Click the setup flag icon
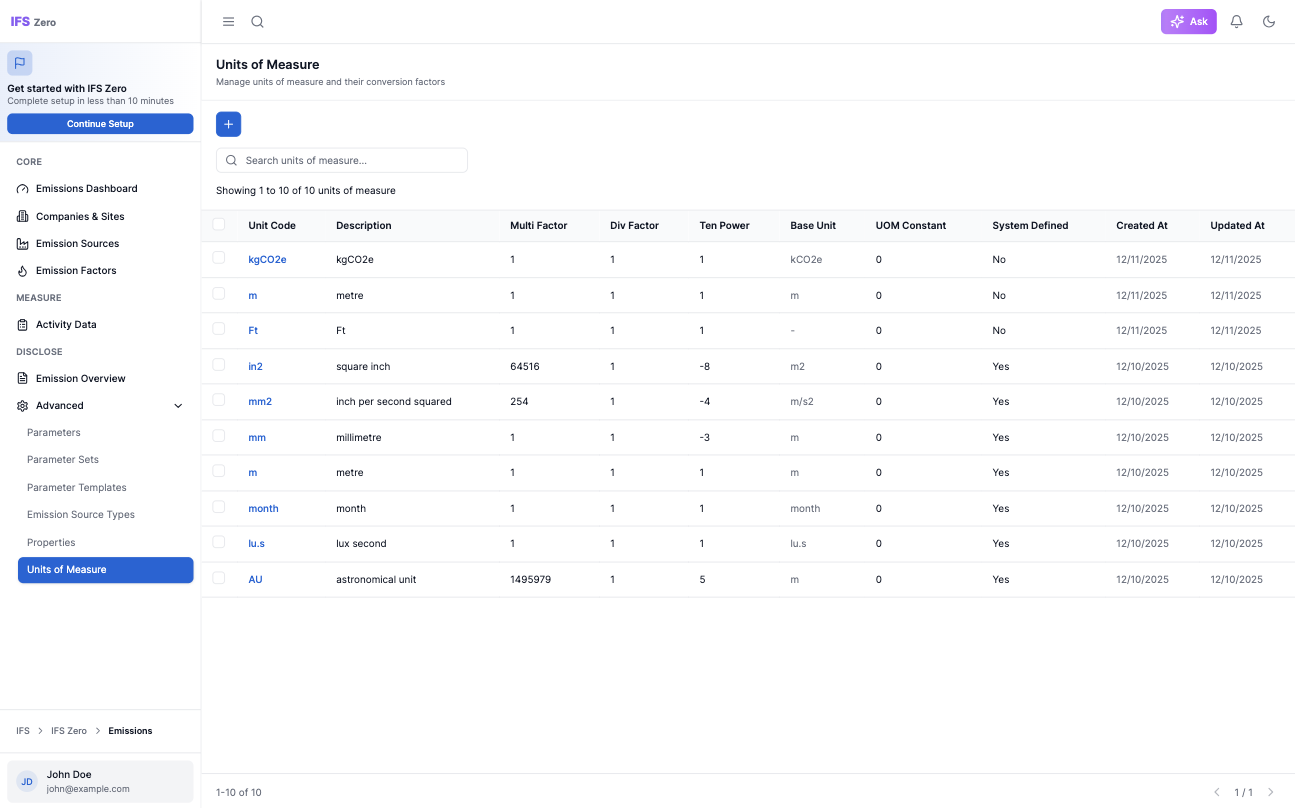Image resolution: width=1295 pixels, height=808 pixels. point(20,63)
